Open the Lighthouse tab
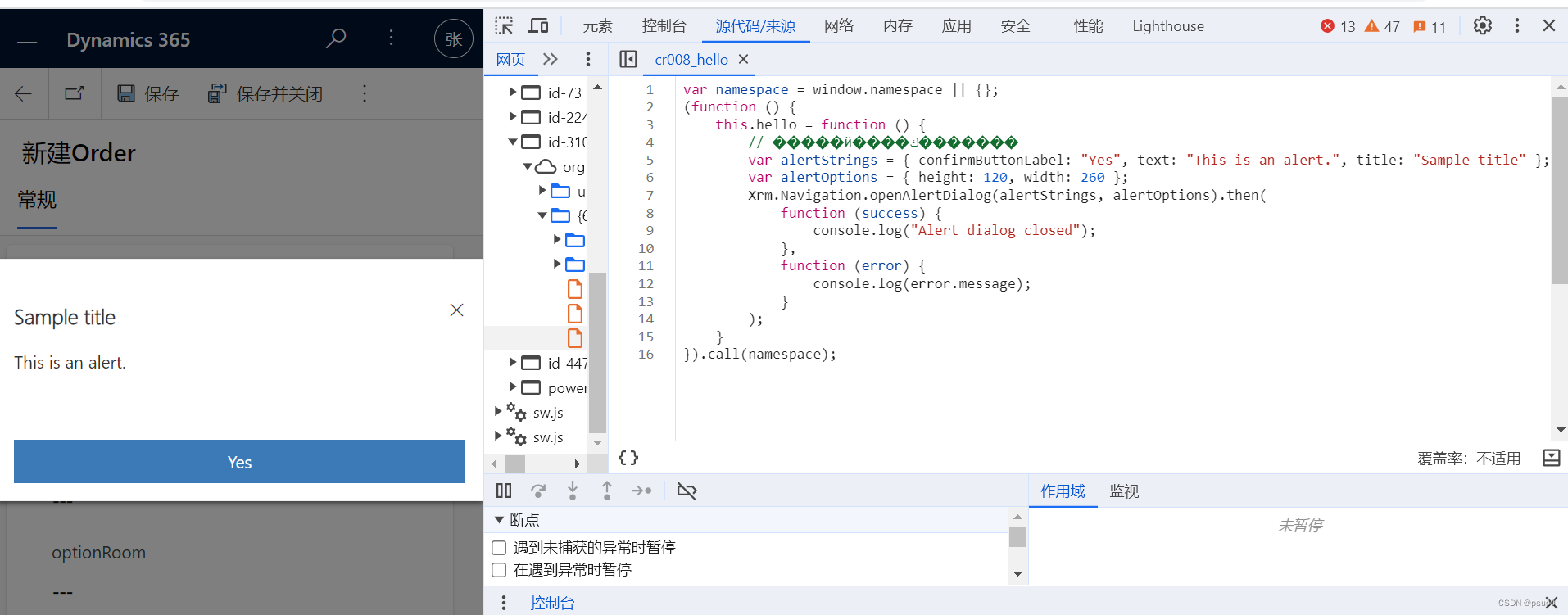Image resolution: width=1568 pixels, height=615 pixels. tap(1168, 26)
